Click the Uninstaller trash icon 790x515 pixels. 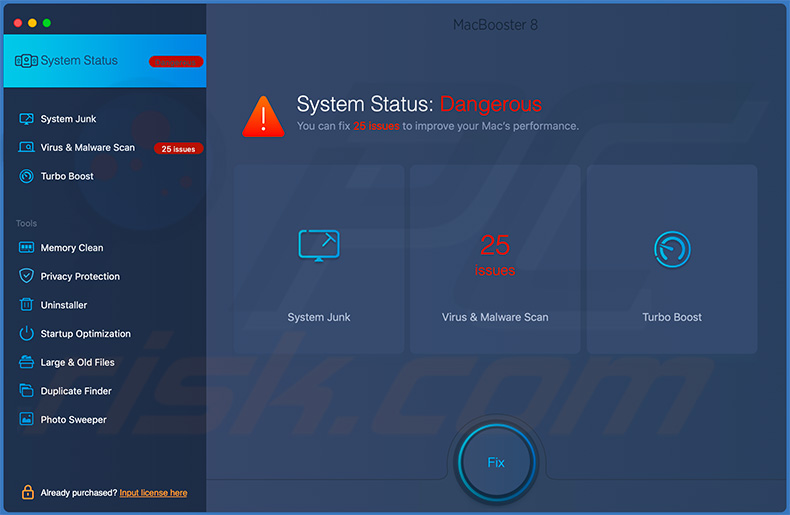26,304
